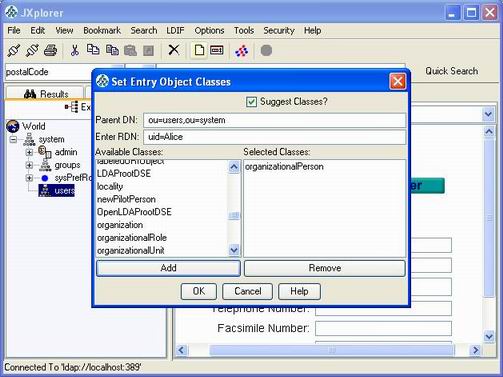Select newPilotPerson in Available Classes
The height and width of the screenshot is (377, 503).
(x=162, y=199)
